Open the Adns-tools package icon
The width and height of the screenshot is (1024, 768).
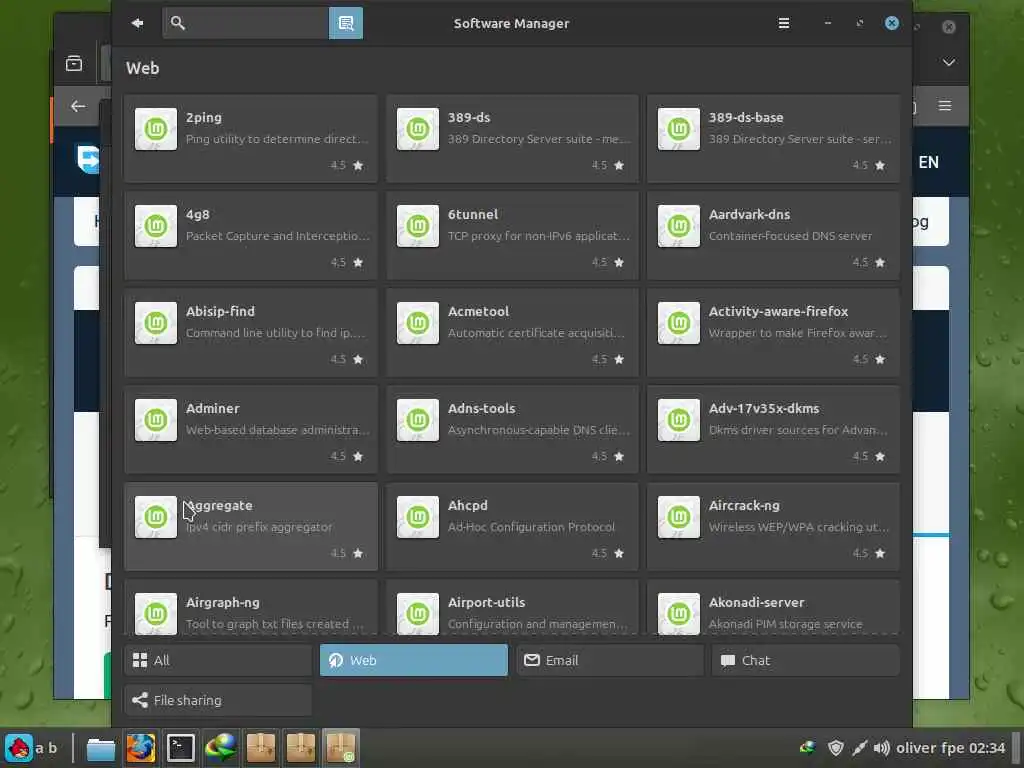tap(417, 420)
